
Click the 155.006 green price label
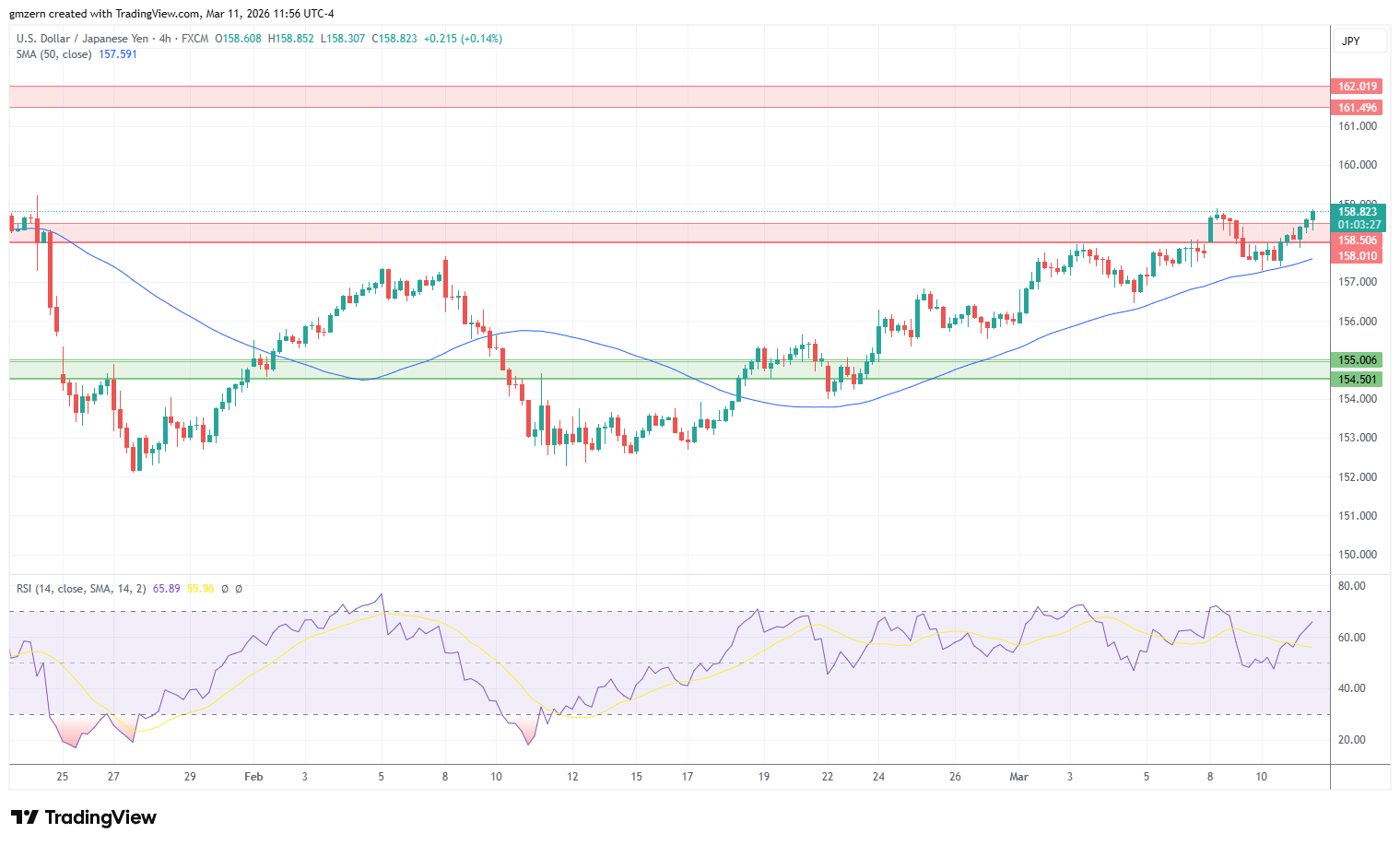(1358, 360)
